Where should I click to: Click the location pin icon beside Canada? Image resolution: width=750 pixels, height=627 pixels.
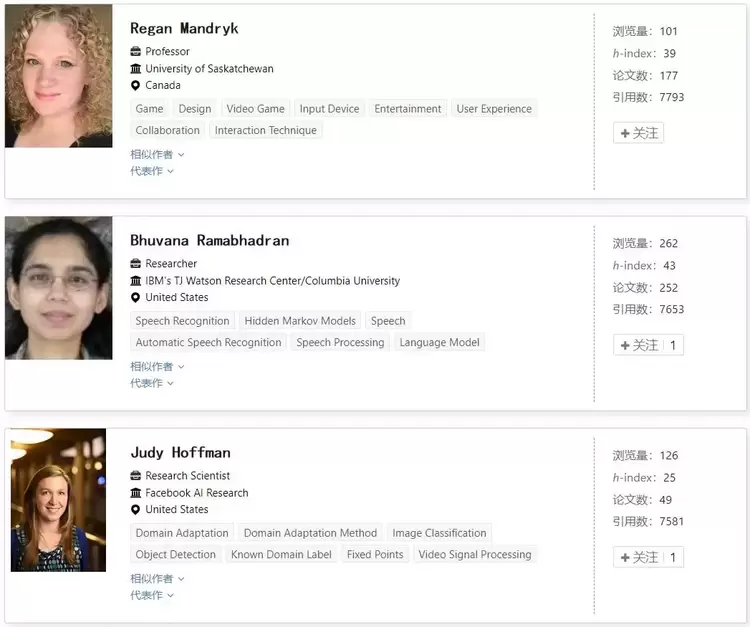click(136, 86)
